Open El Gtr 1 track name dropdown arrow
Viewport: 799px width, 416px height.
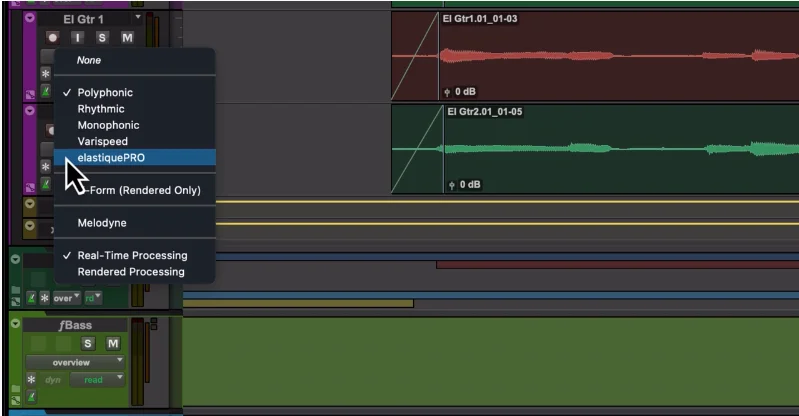pos(138,18)
